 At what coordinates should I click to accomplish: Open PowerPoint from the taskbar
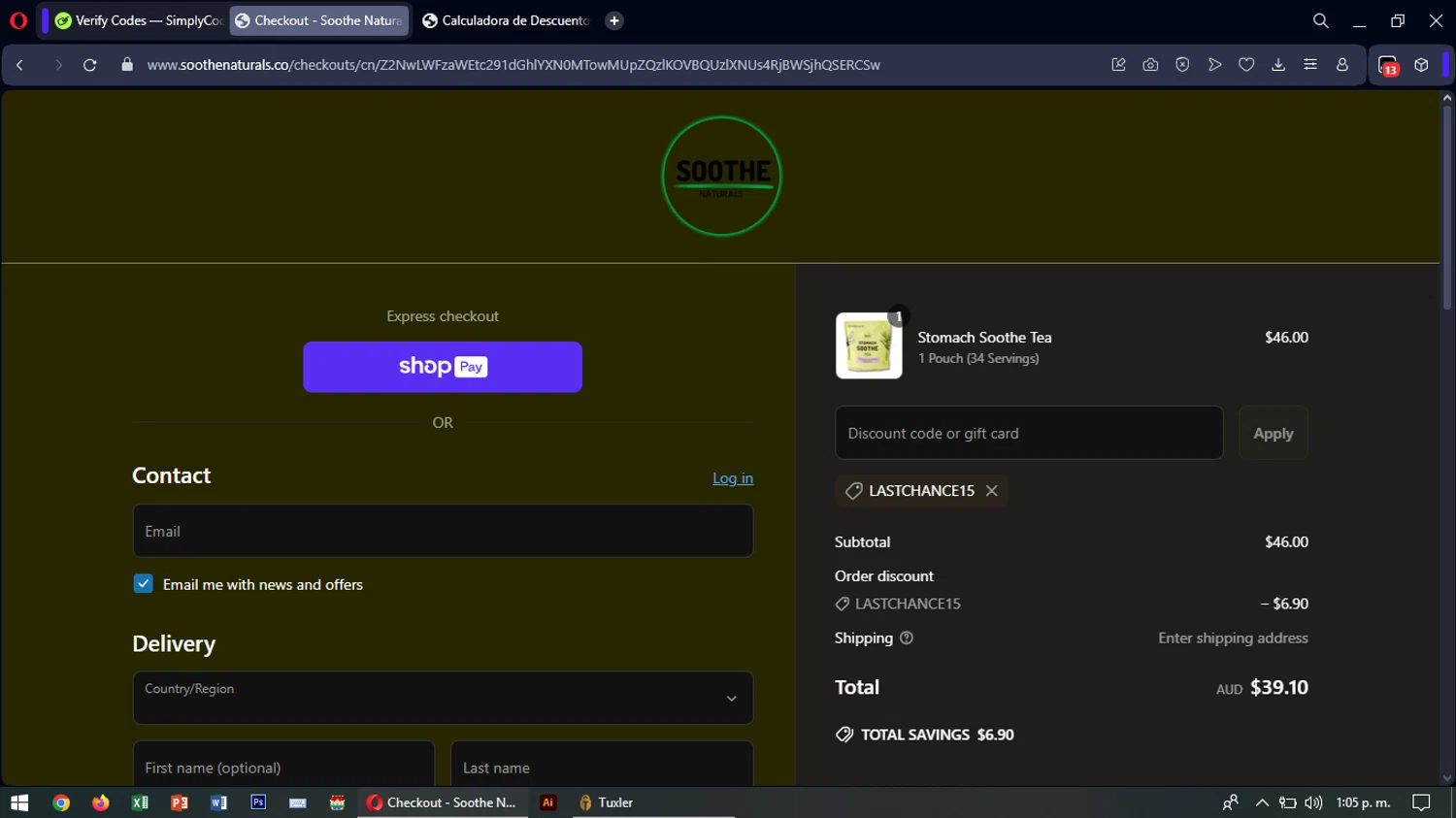(x=180, y=802)
